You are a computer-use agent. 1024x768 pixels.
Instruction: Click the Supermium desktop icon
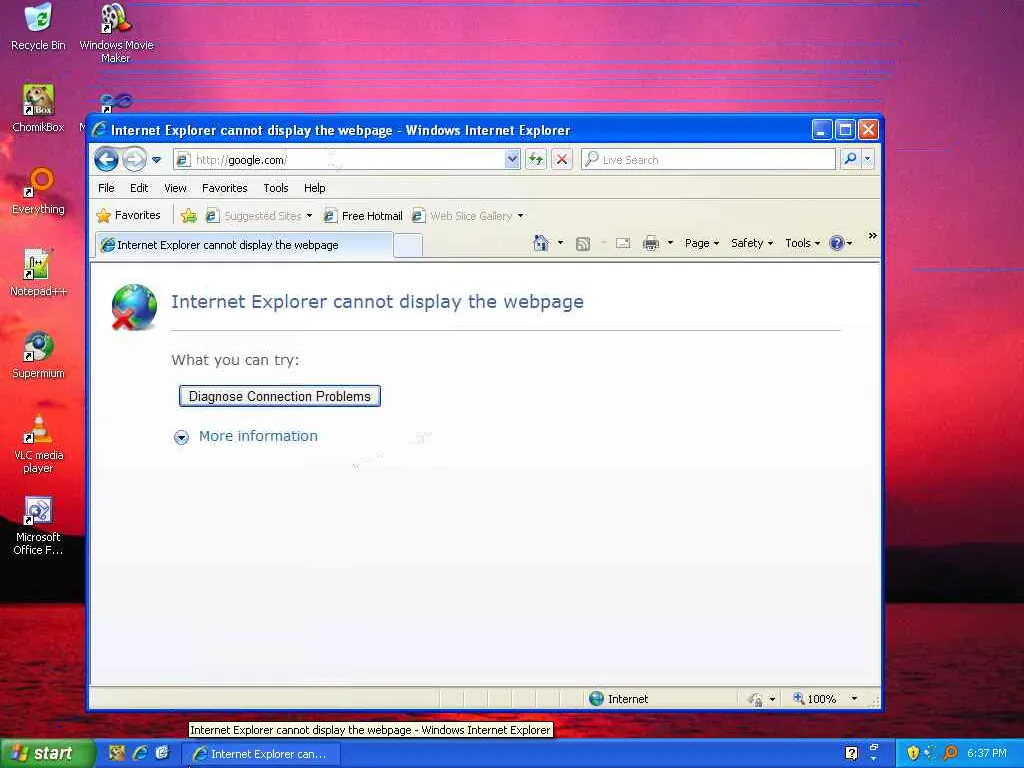38,356
